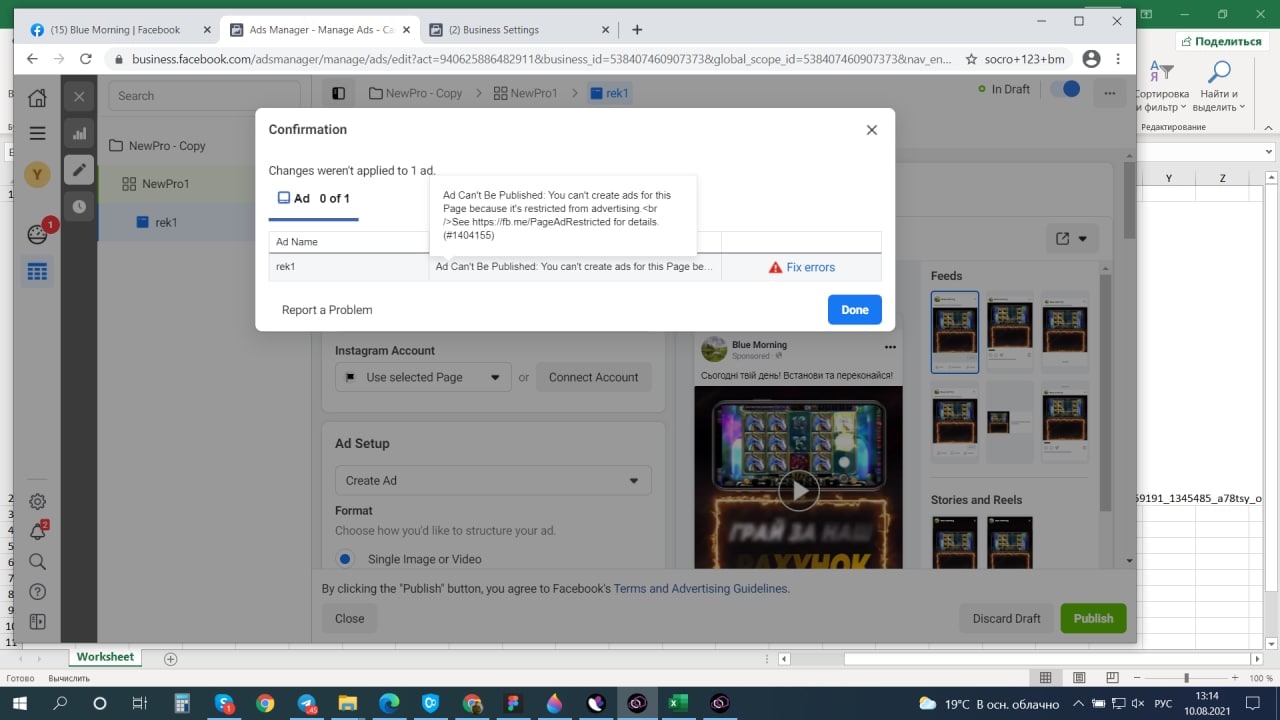
Task: Close the editing pane with X icon
Action: (79, 97)
